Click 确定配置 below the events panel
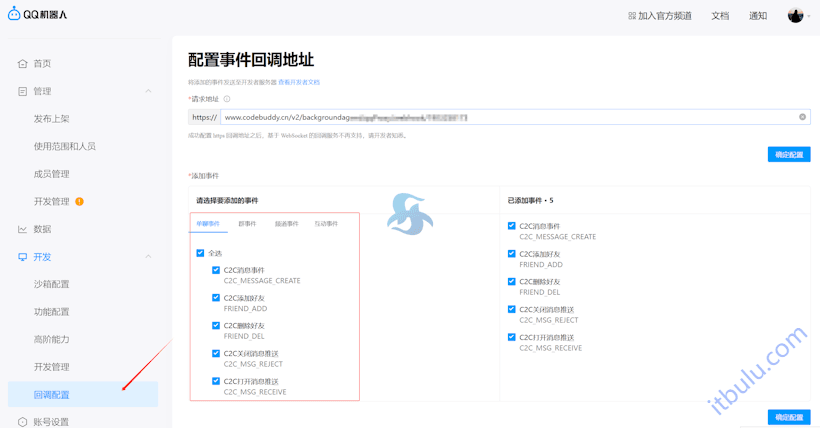Viewport: 820px width, 428px height. (789, 417)
